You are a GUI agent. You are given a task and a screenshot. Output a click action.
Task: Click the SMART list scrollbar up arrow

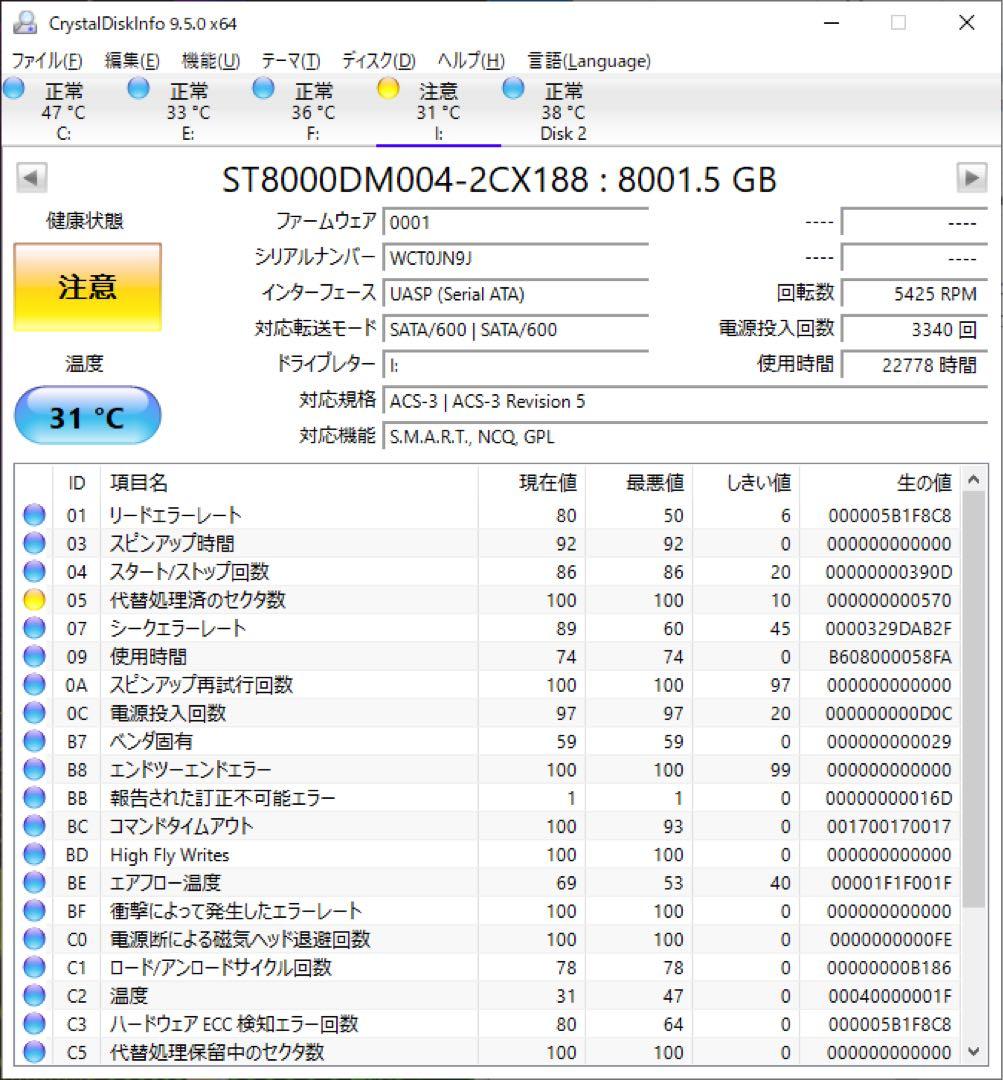[973, 478]
